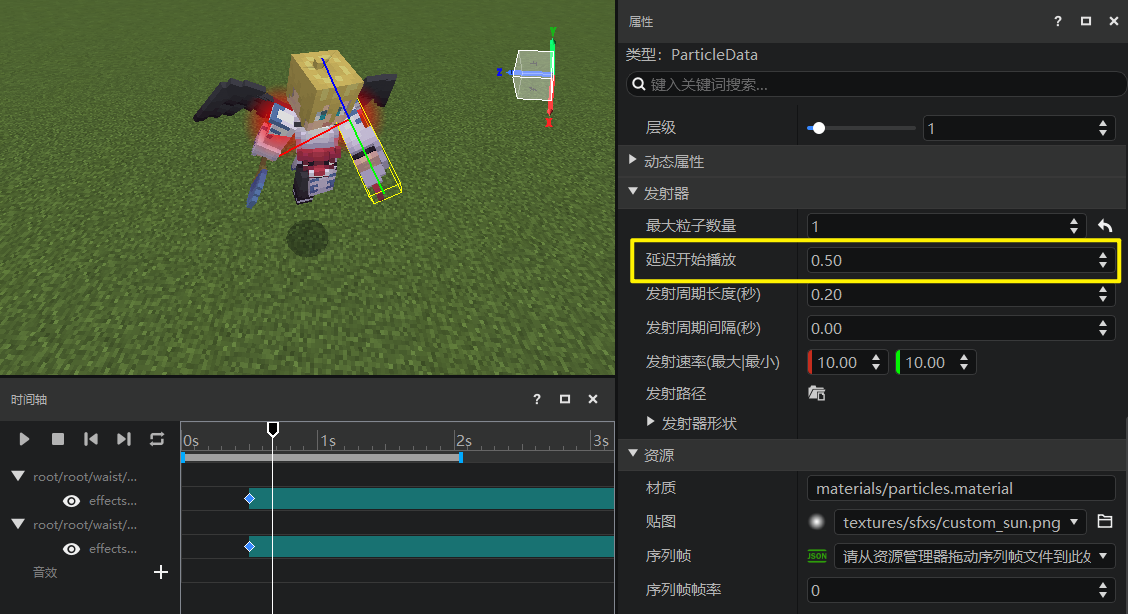Jump to previous frame in timeline

(x=91, y=439)
